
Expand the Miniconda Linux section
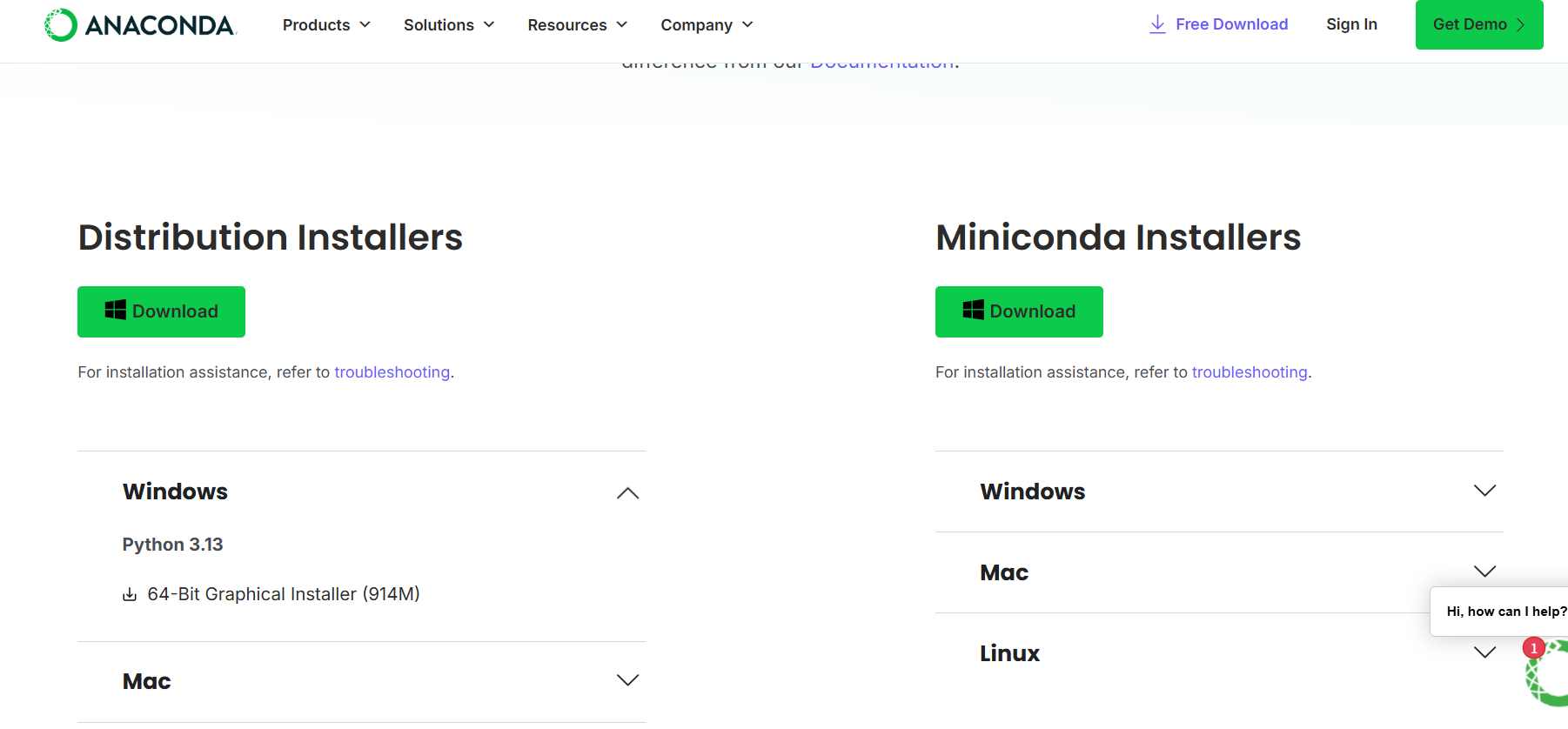(x=1484, y=652)
